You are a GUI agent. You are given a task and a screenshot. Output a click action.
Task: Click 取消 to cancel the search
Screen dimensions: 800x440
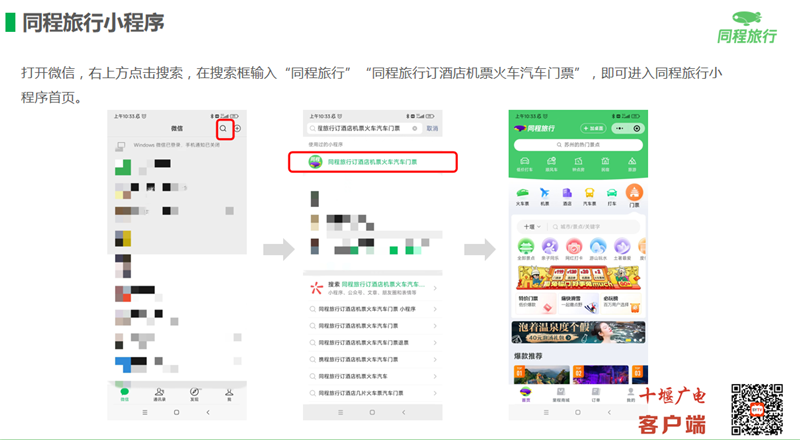point(432,129)
